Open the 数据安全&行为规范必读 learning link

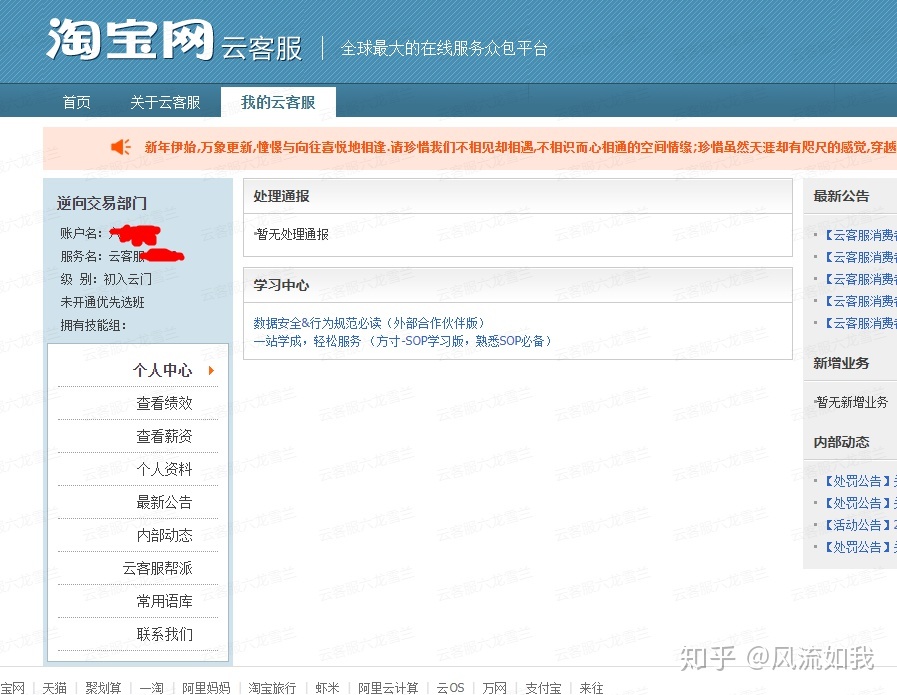pos(370,323)
